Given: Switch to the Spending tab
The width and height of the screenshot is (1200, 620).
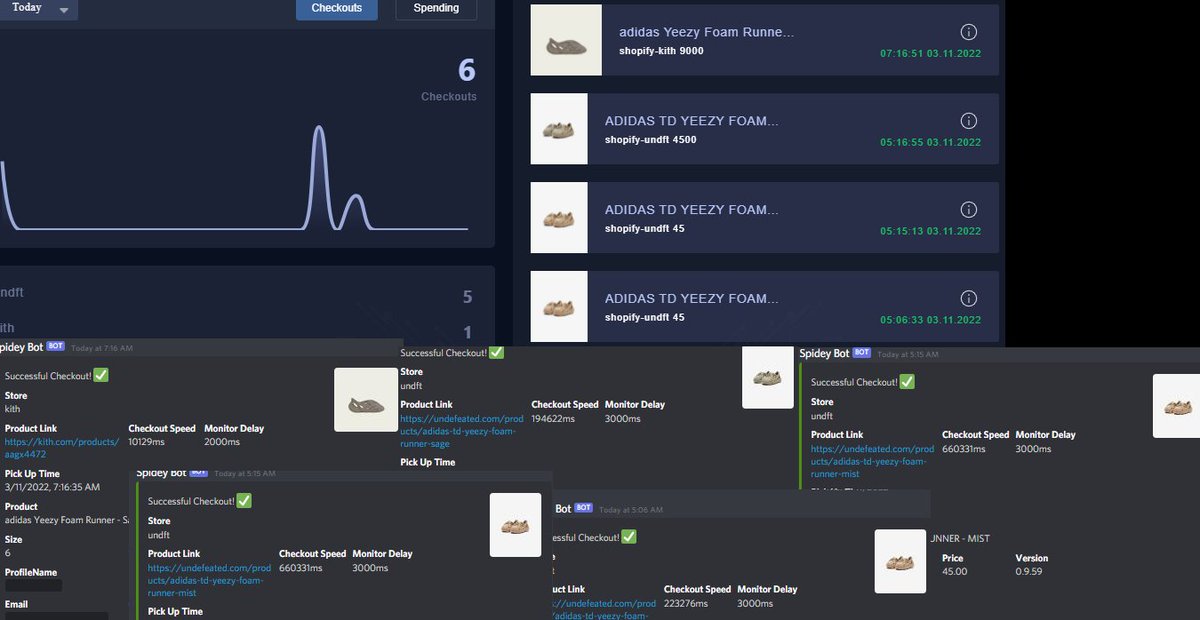Looking at the screenshot, I should (437, 8).
